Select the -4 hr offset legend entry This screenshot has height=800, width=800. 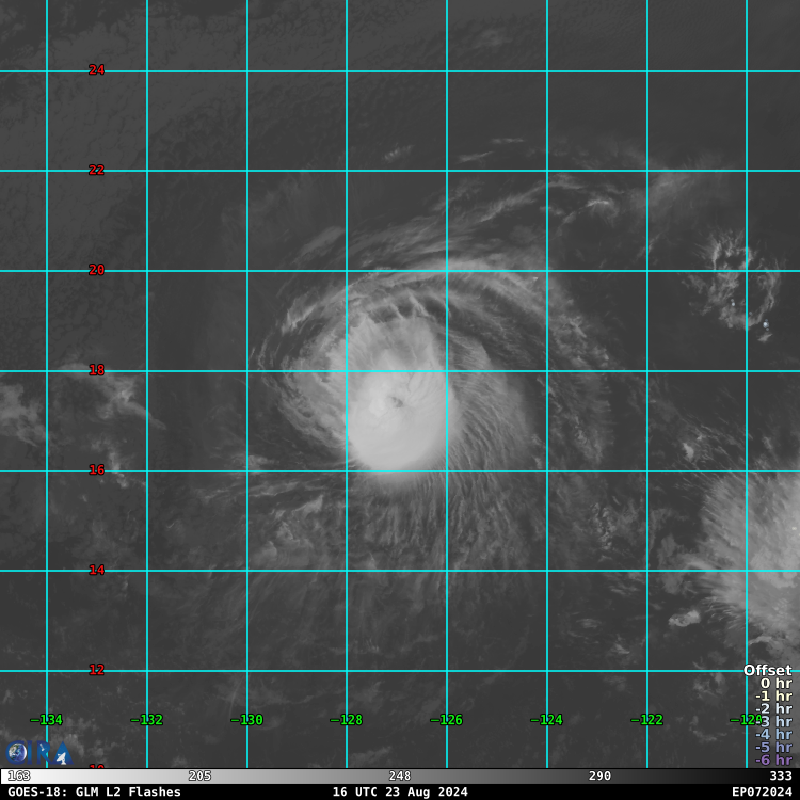773,734
